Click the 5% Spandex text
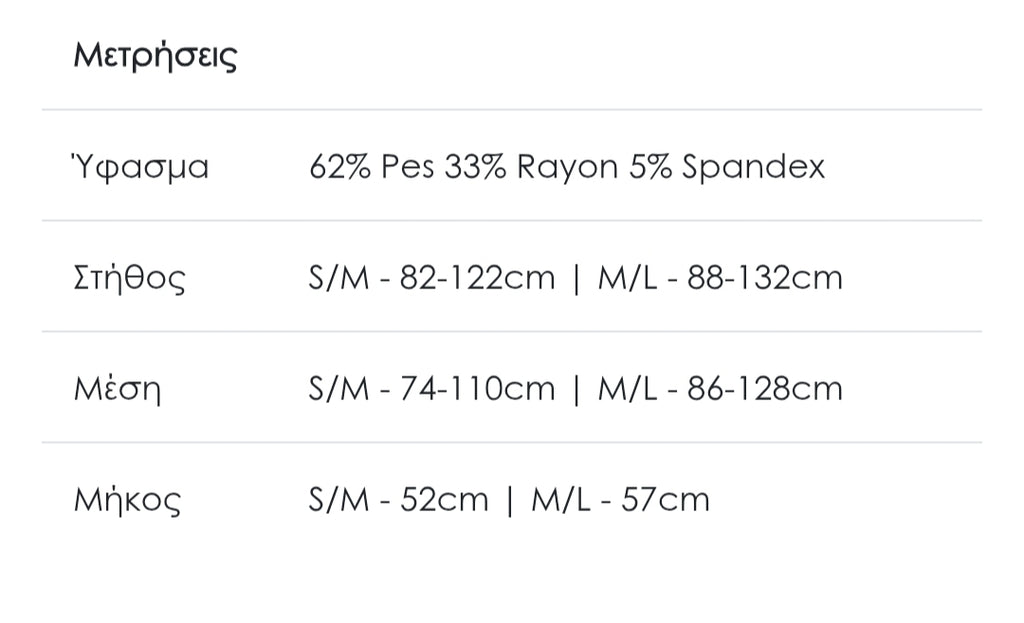 pyautogui.click(x=727, y=166)
